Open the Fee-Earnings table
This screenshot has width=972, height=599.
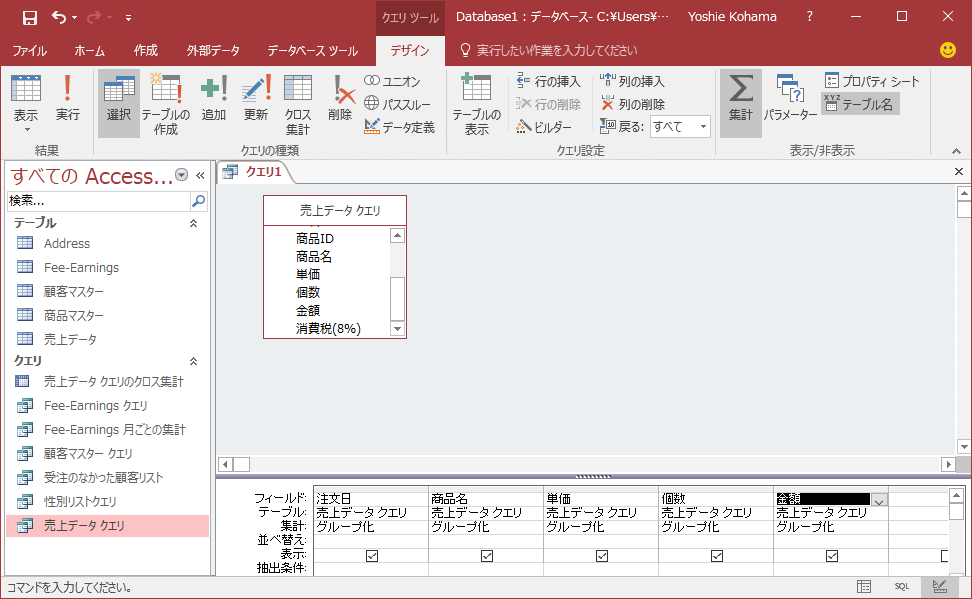(81, 268)
